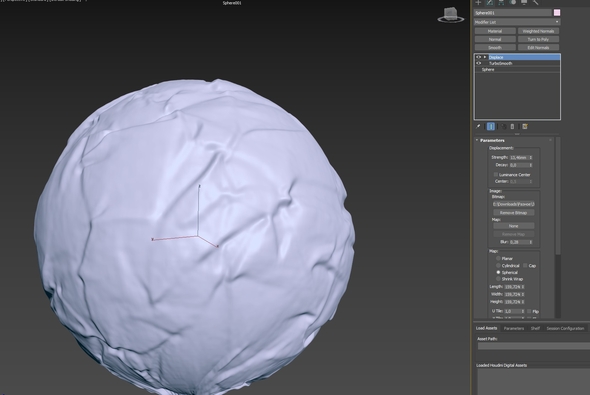Switch to the Shelf tab

535,328
